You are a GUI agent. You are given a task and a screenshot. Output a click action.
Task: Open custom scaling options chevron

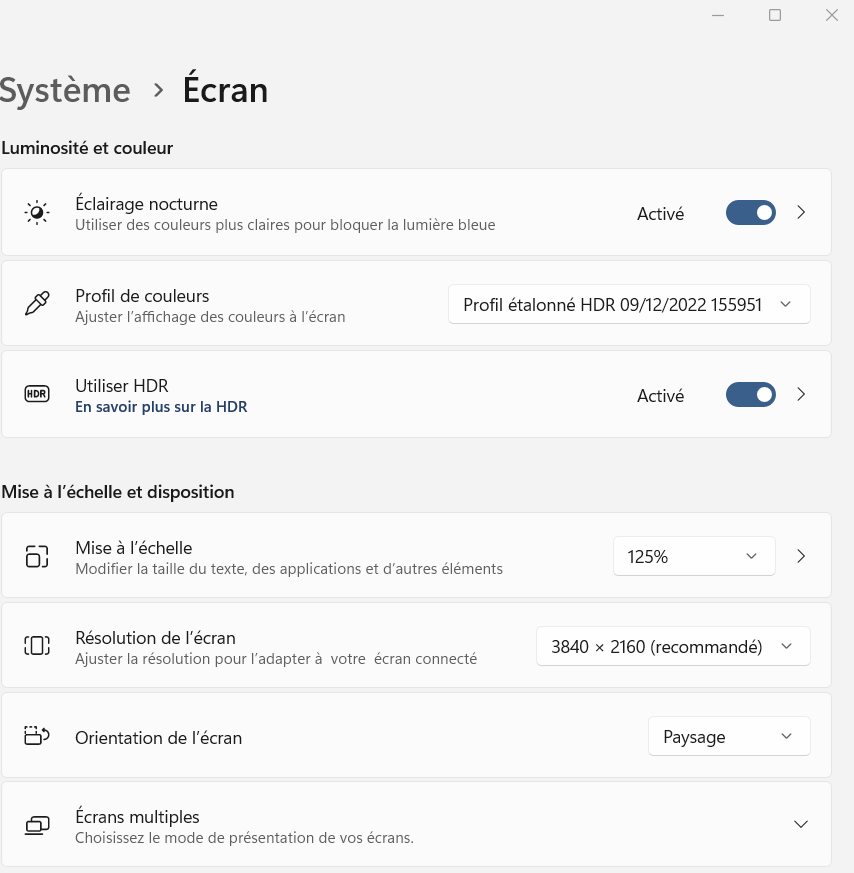801,556
